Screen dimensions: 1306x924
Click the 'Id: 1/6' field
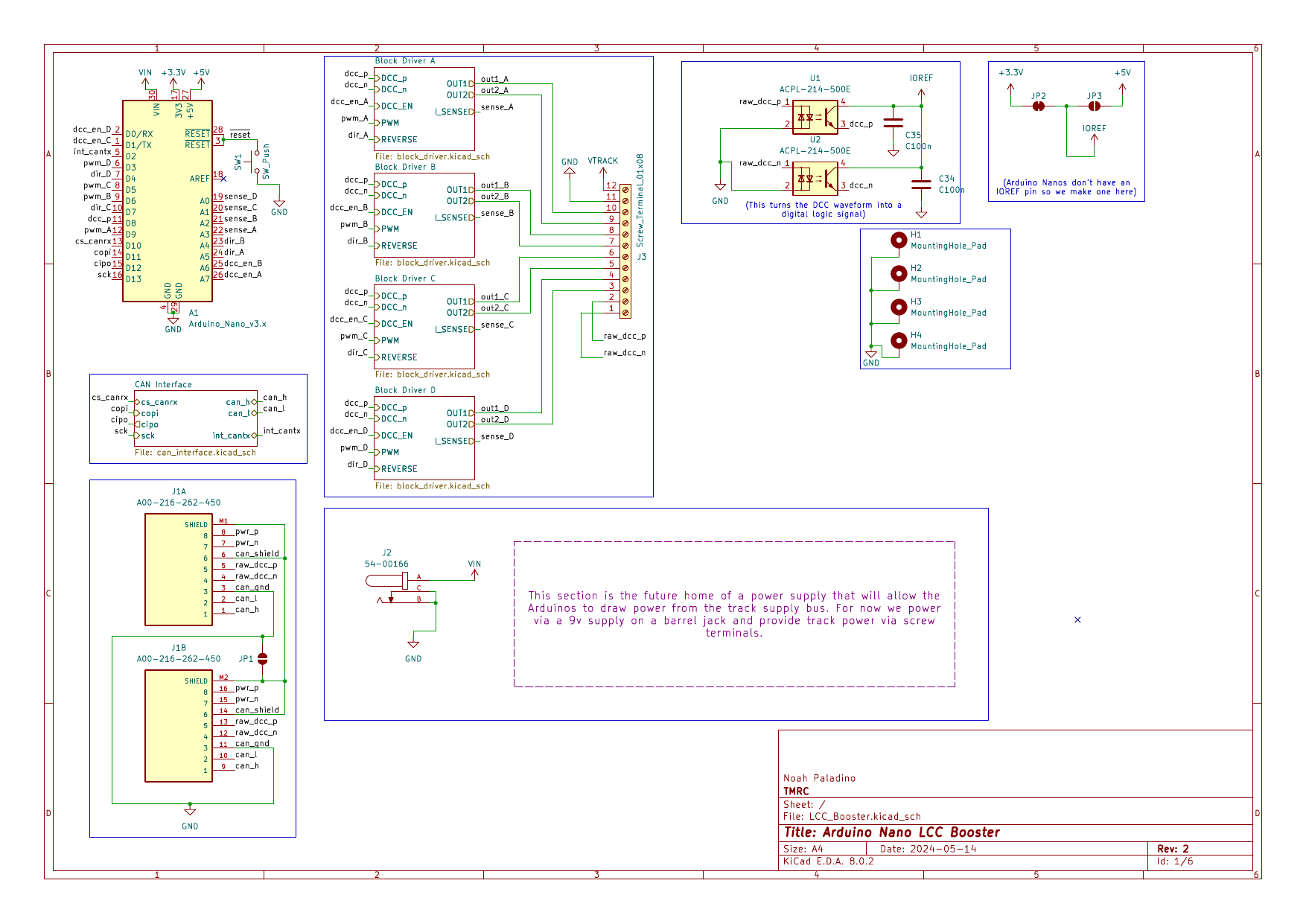coord(1175,861)
